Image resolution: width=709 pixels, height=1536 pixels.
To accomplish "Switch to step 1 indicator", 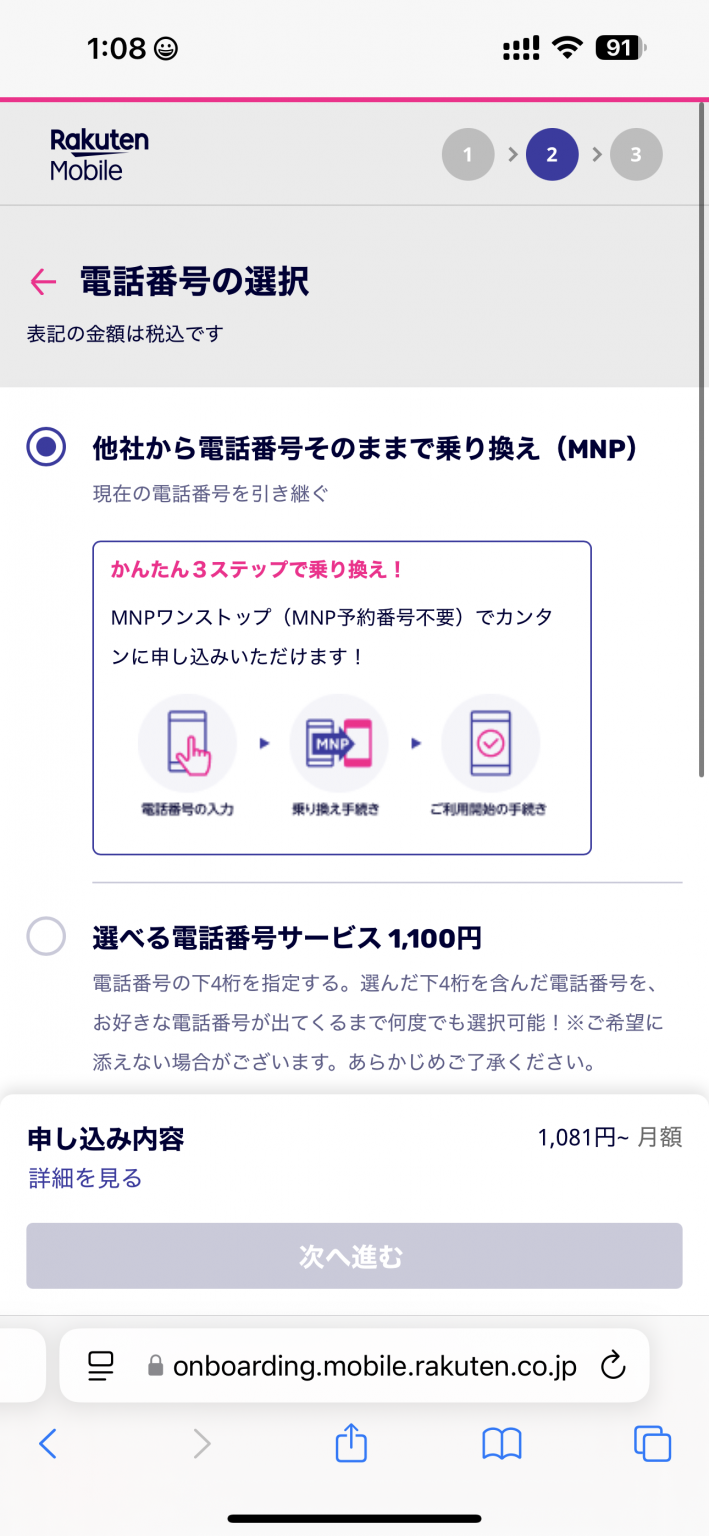I will tap(468, 154).
